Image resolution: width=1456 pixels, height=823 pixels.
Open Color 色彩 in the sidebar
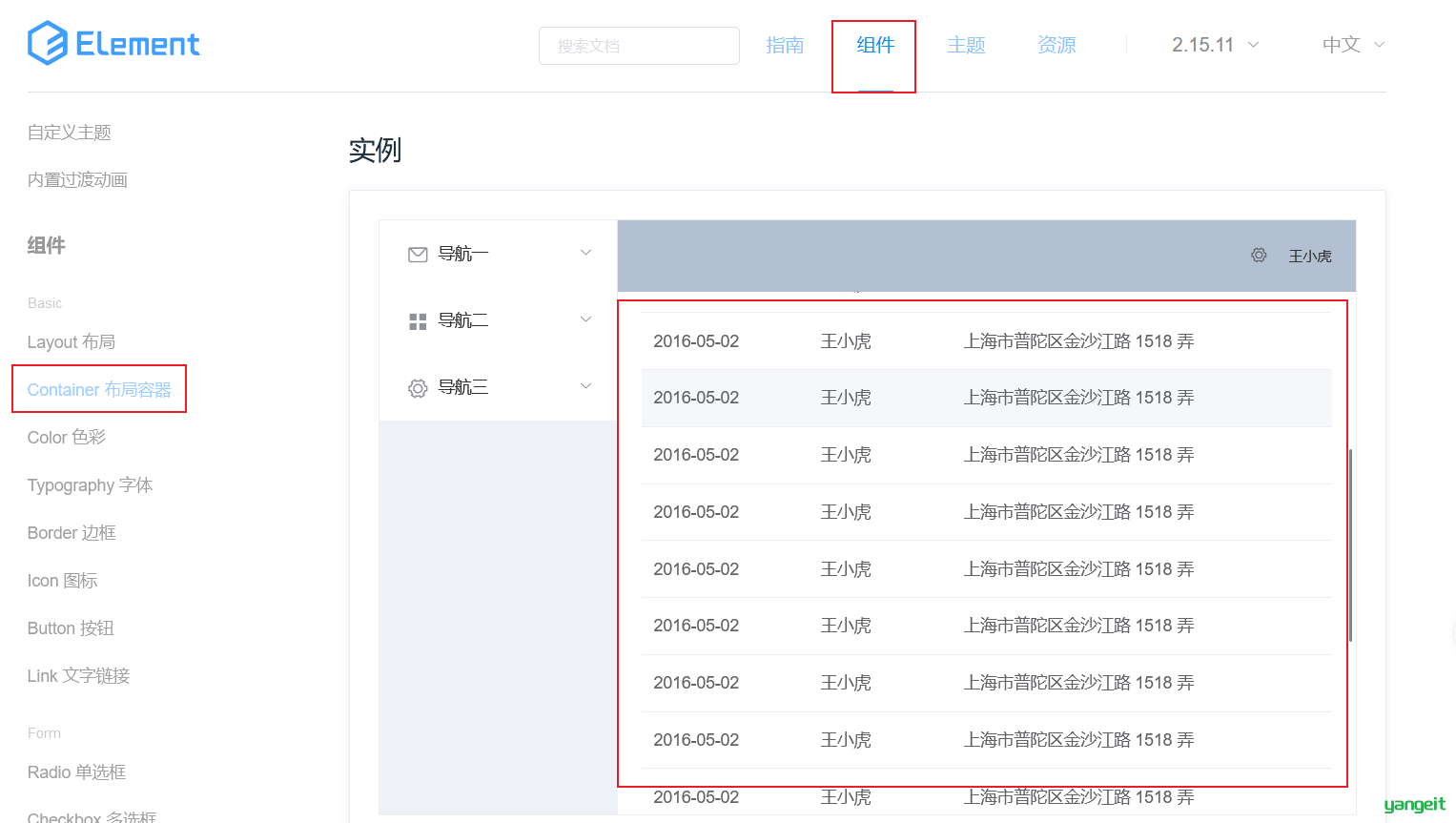pyautogui.click(x=67, y=438)
